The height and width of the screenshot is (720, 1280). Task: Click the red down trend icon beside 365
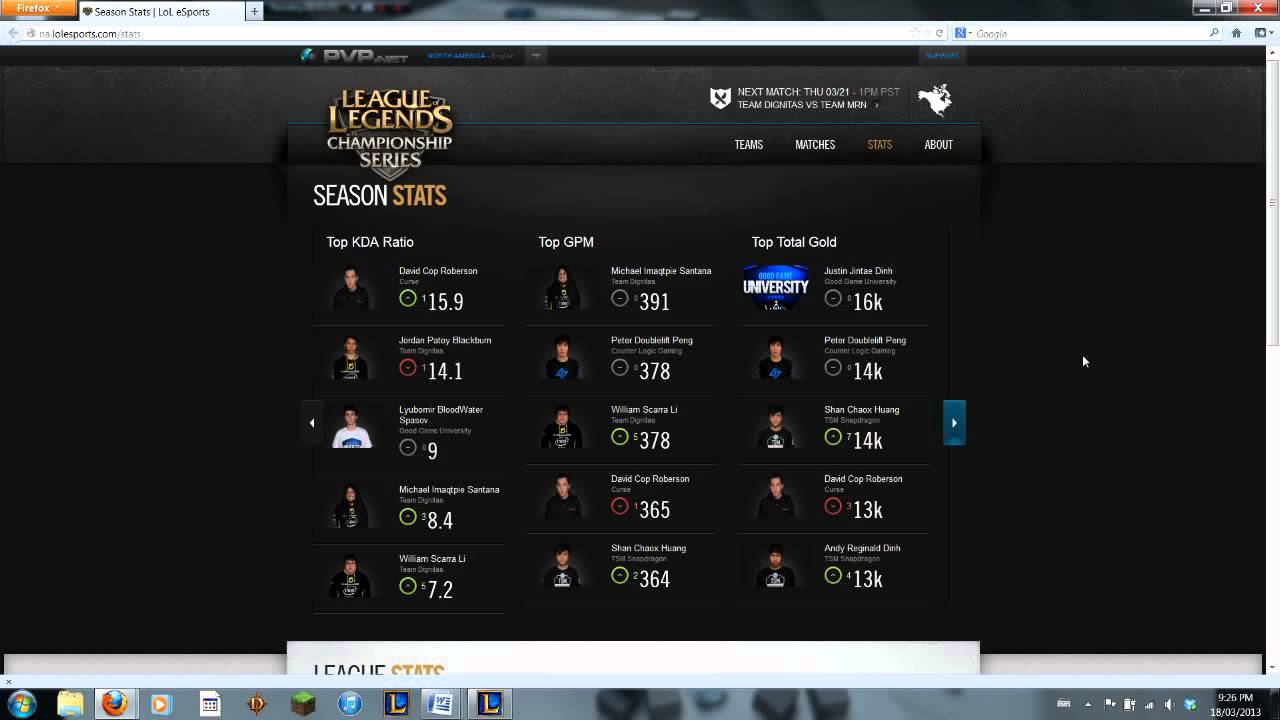620,506
